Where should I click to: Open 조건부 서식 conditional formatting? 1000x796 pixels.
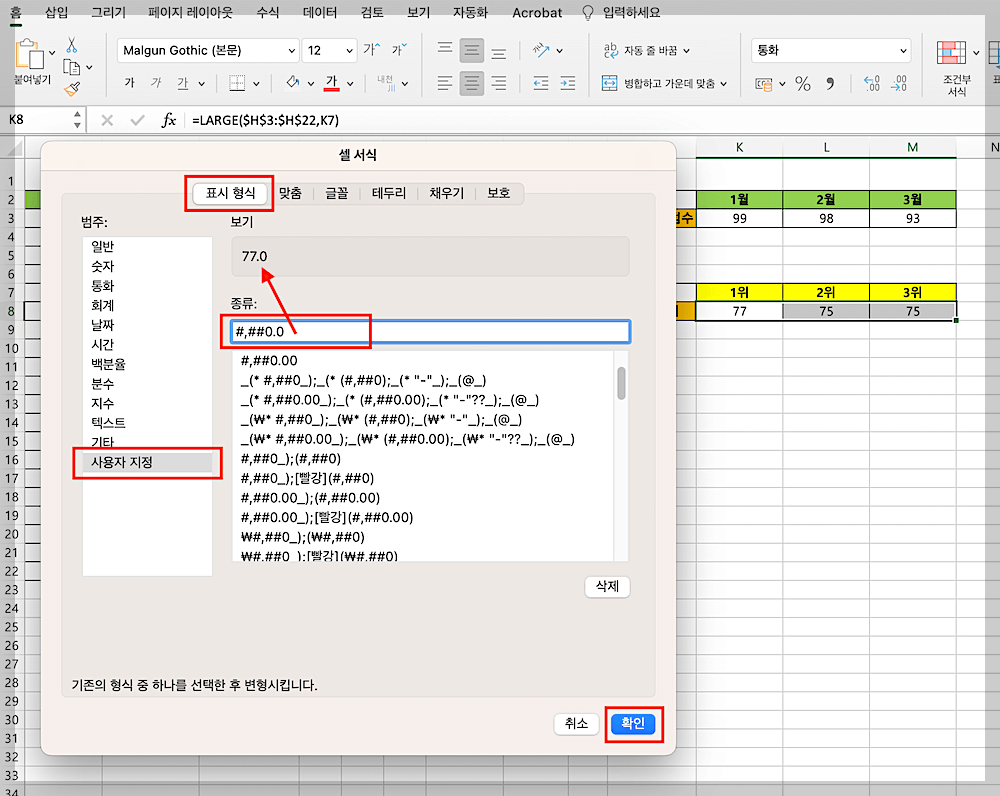point(957,68)
